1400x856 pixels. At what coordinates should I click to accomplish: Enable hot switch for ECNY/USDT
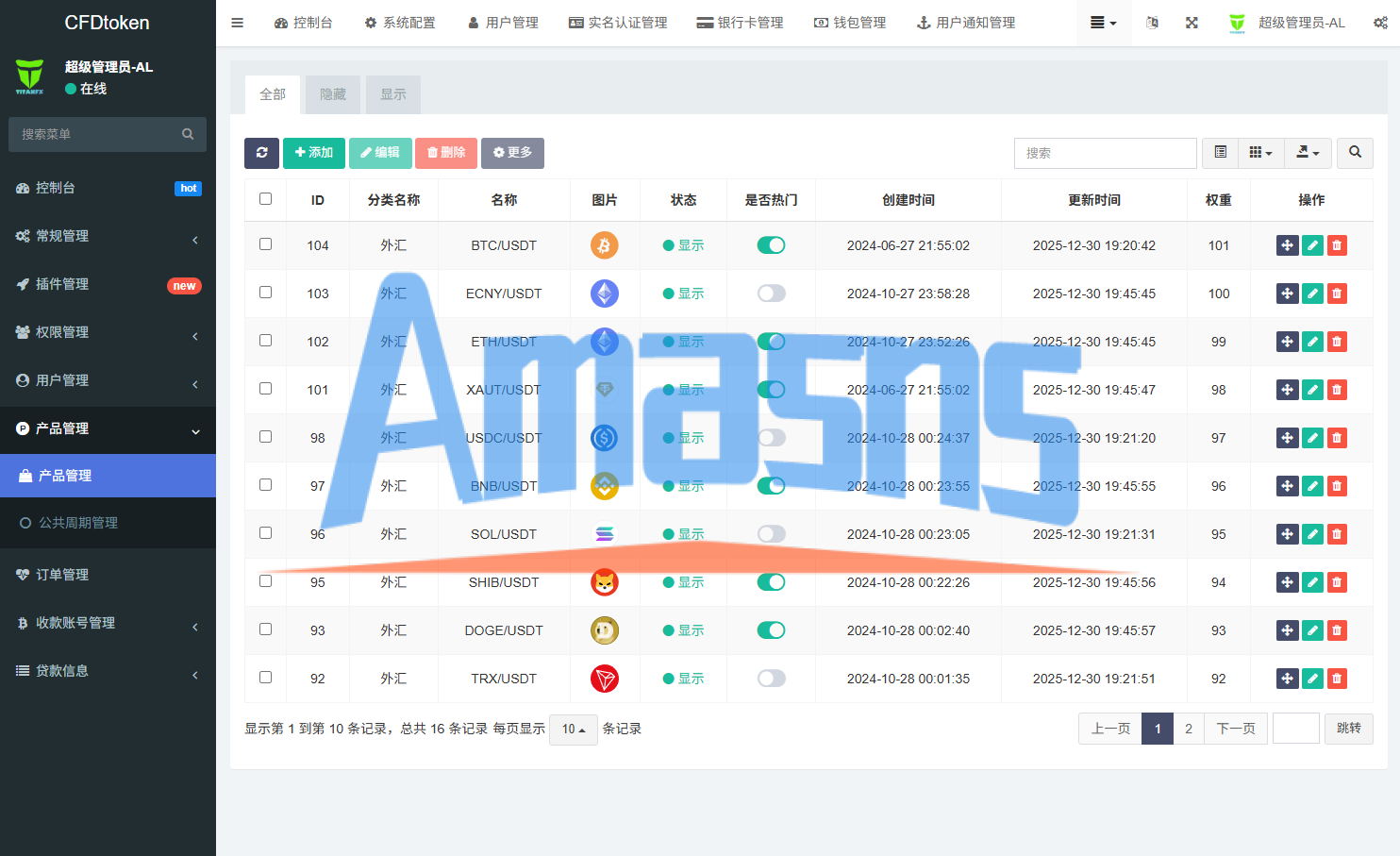[771, 294]
